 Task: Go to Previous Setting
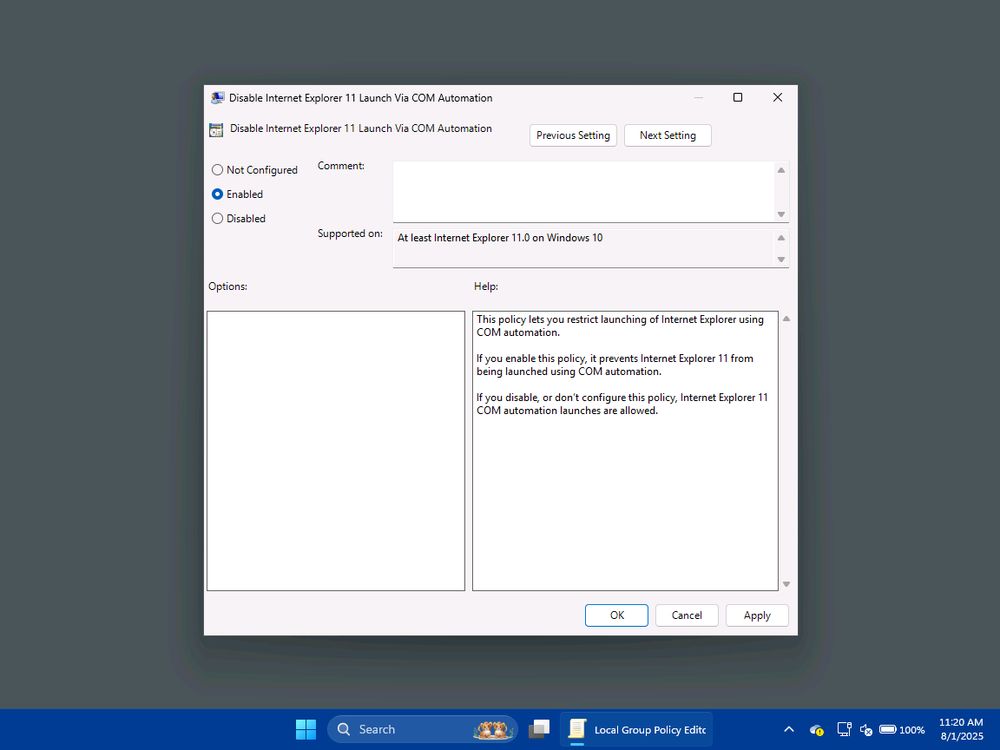tap(573, 135)
